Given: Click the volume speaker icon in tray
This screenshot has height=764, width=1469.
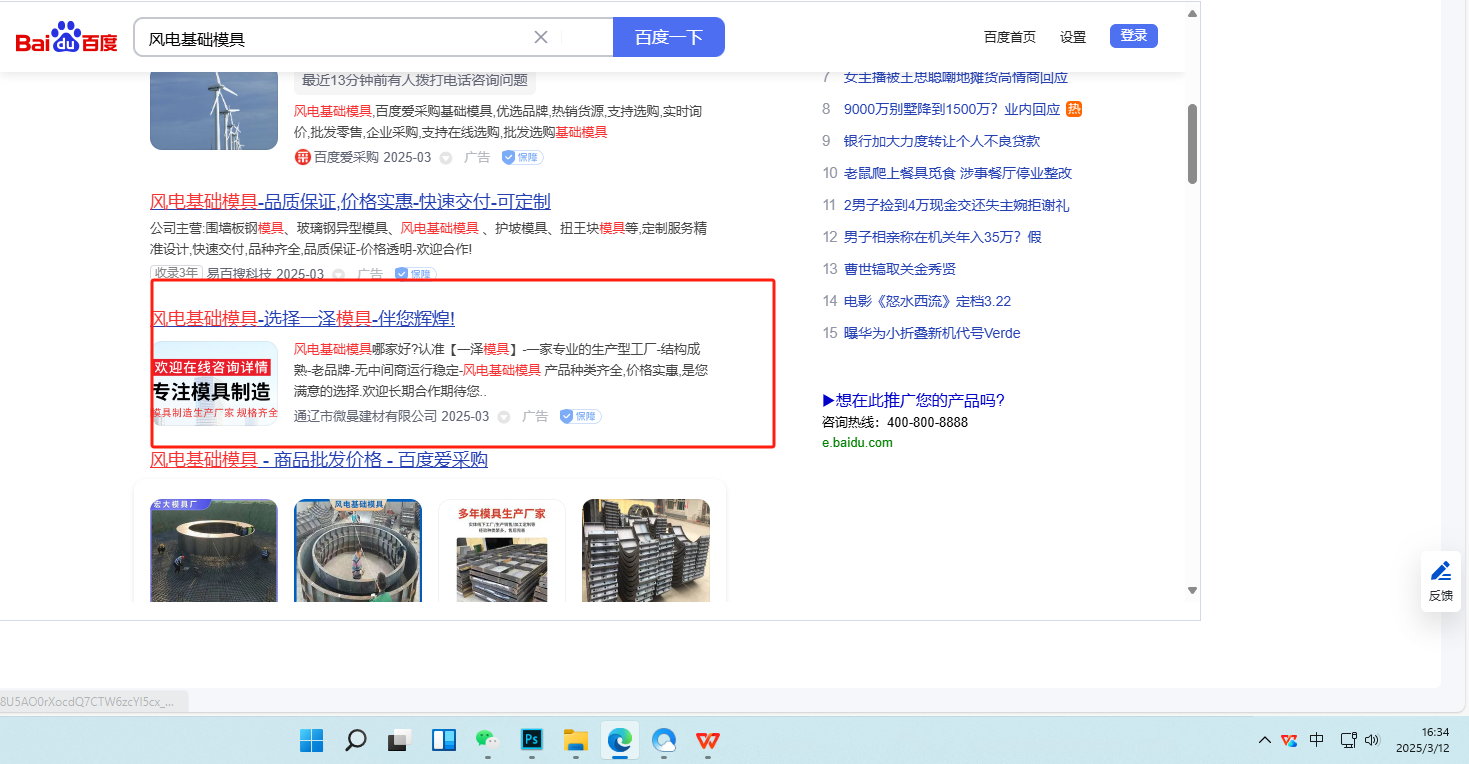Looking at the screenshot, I should 1372,740.
